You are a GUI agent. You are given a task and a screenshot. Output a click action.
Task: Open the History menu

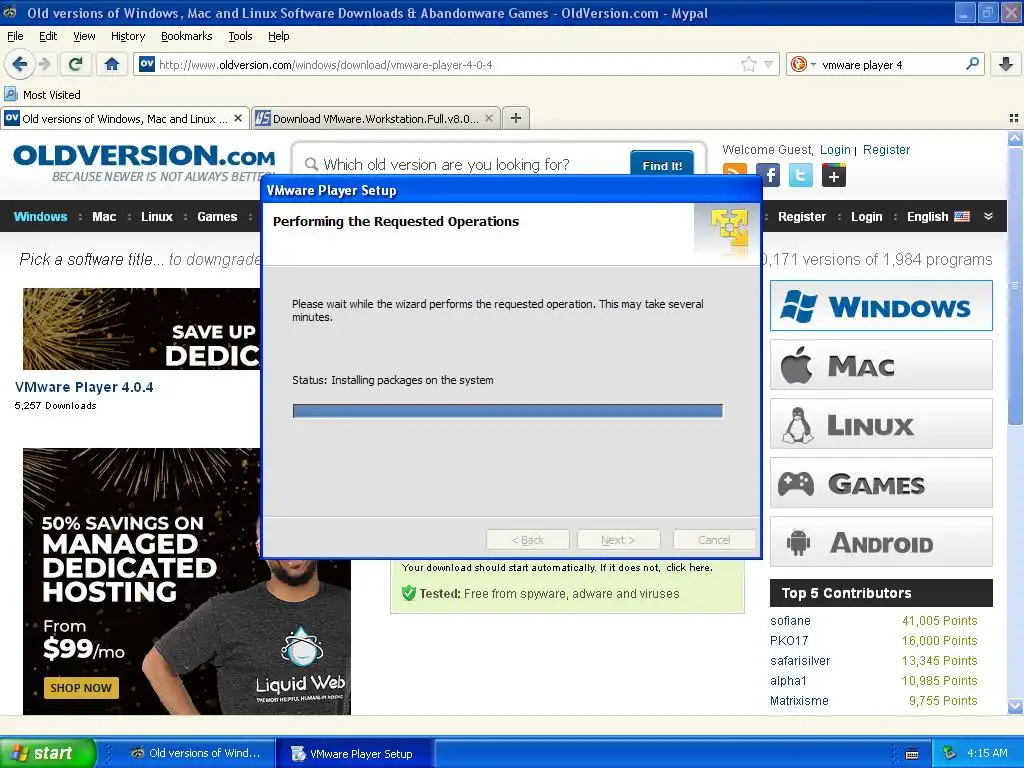pos(127,36)
